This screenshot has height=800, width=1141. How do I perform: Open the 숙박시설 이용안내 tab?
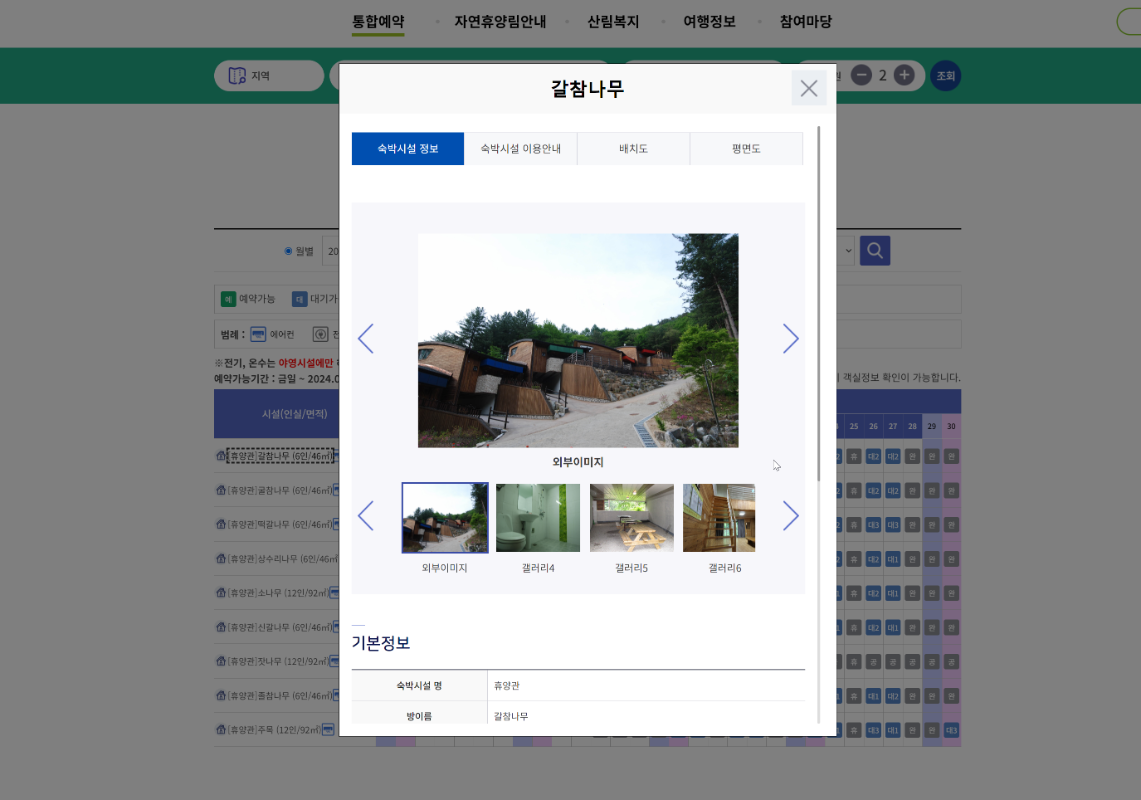point(520,148)
